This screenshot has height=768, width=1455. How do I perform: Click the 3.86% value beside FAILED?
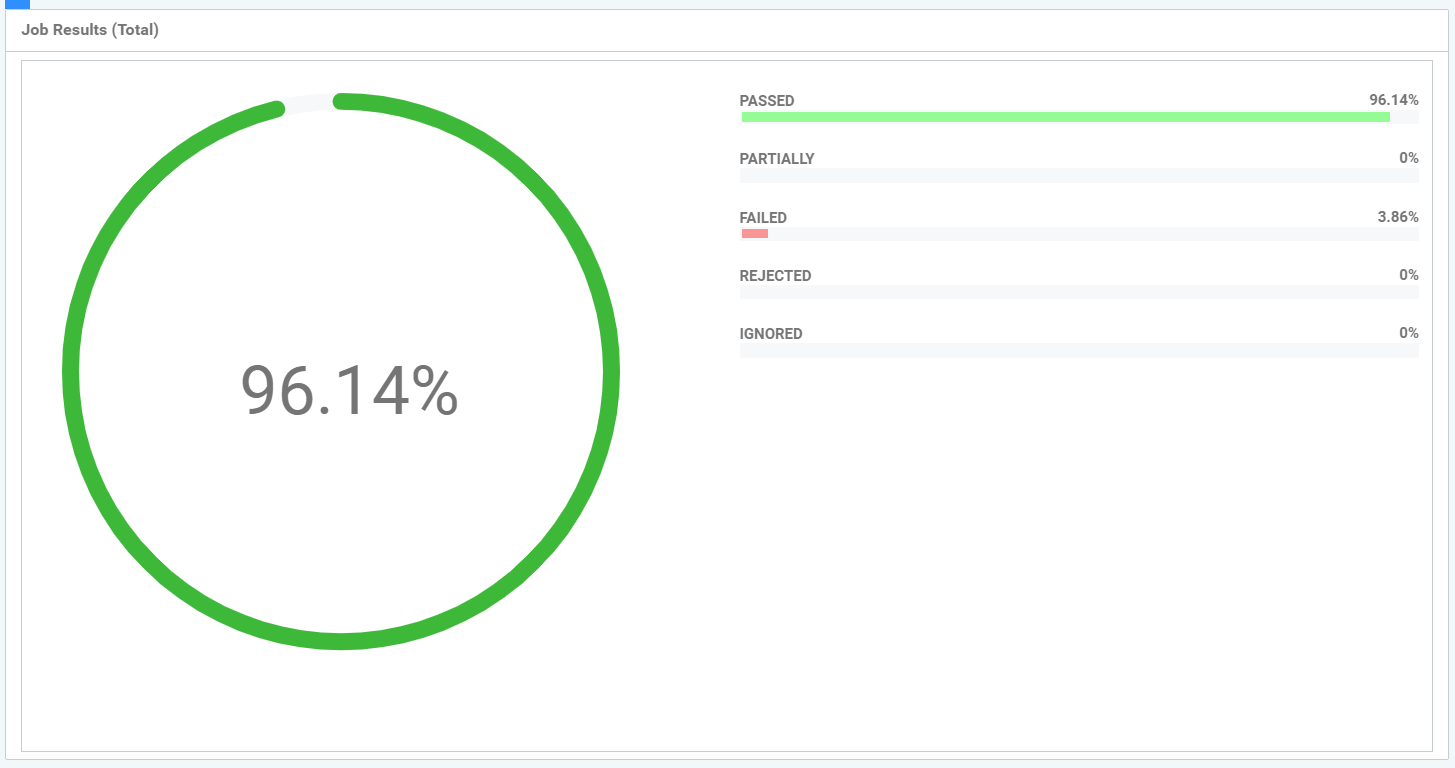1397,217
